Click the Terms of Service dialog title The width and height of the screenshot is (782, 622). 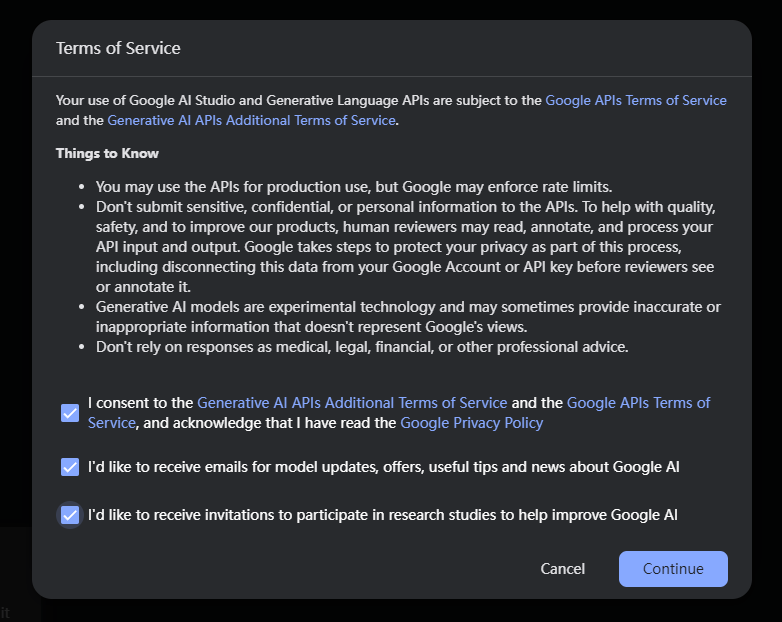point(118,48)
